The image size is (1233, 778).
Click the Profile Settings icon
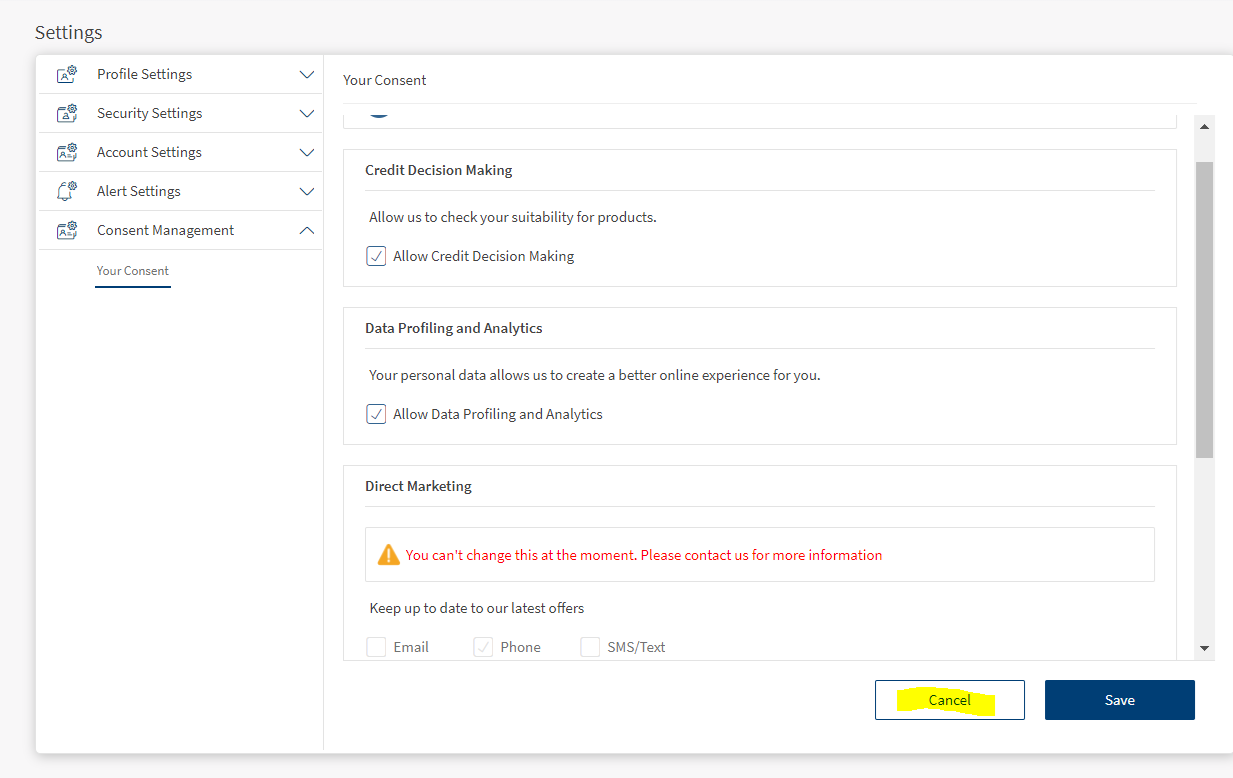pyautogui.click(x=67, y=75)
